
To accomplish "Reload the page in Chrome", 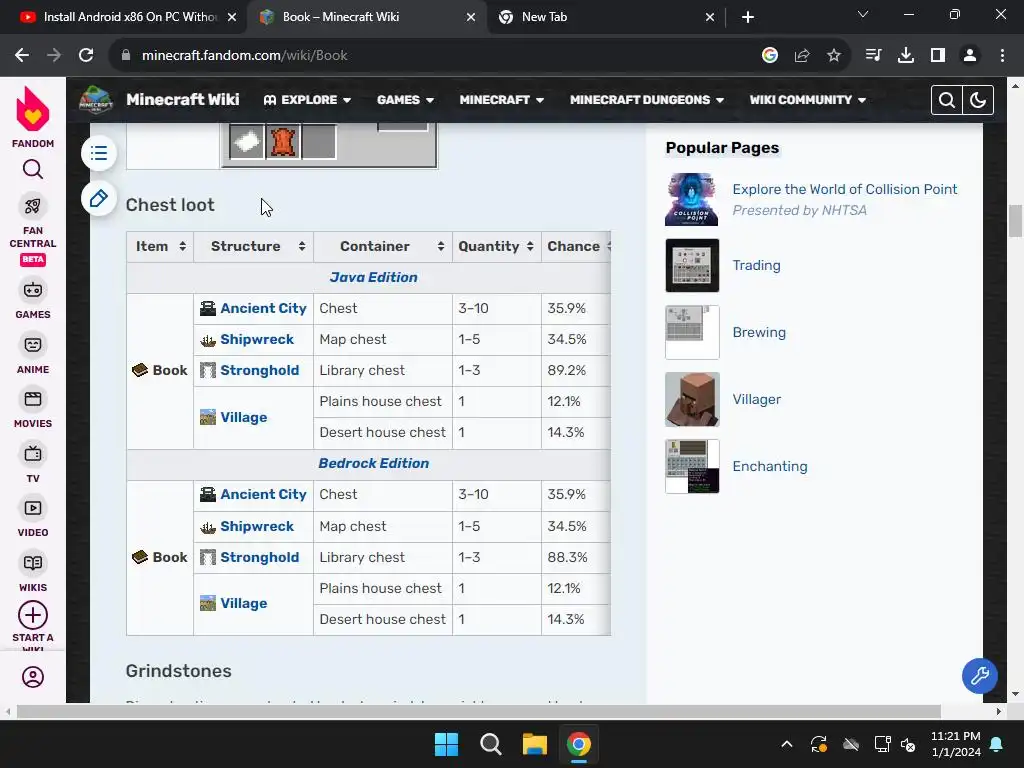I will [x=86, y=55].
